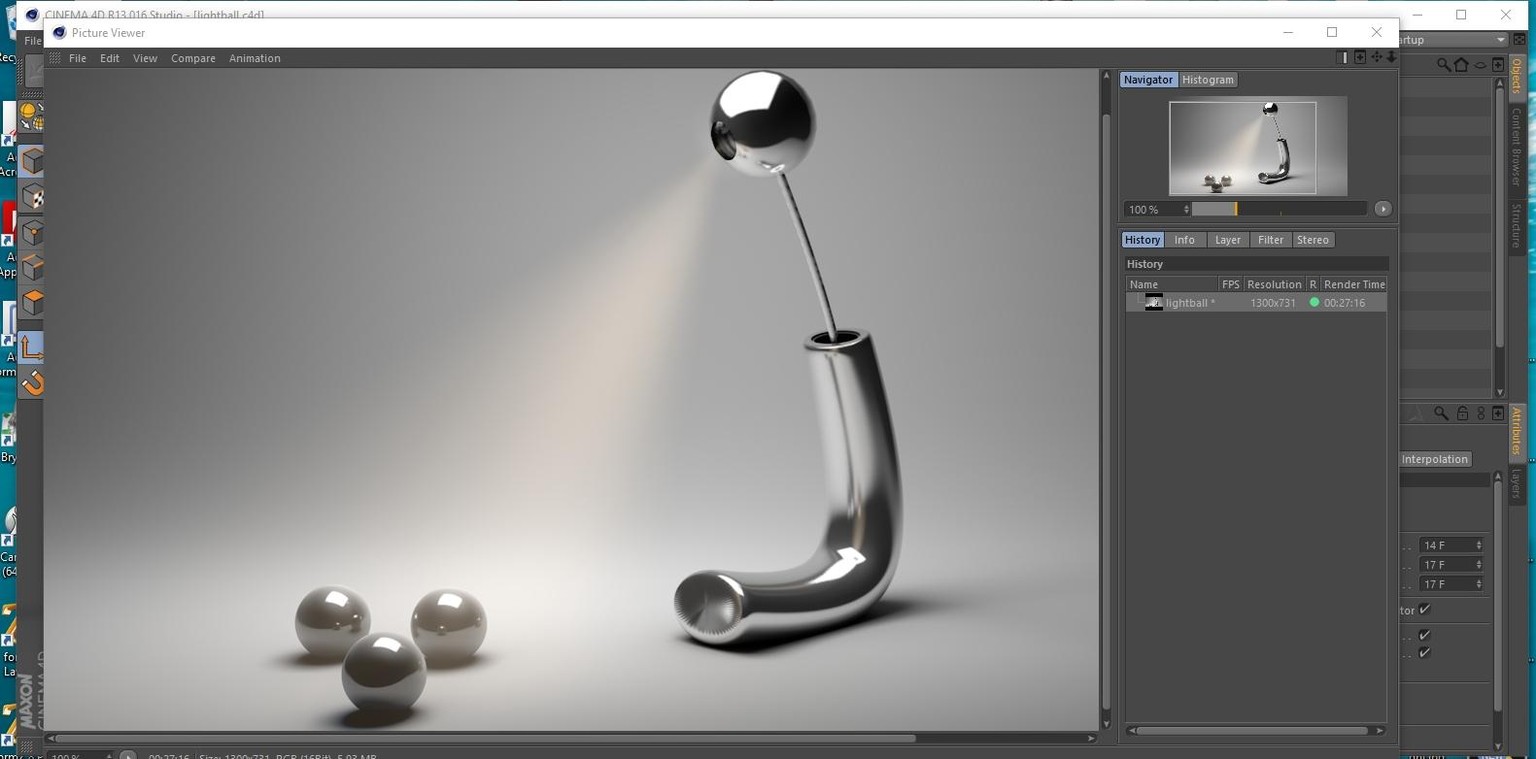Screen dimensions: 1536x759
Task: Click the R column header
Action: coord(1313,285)
